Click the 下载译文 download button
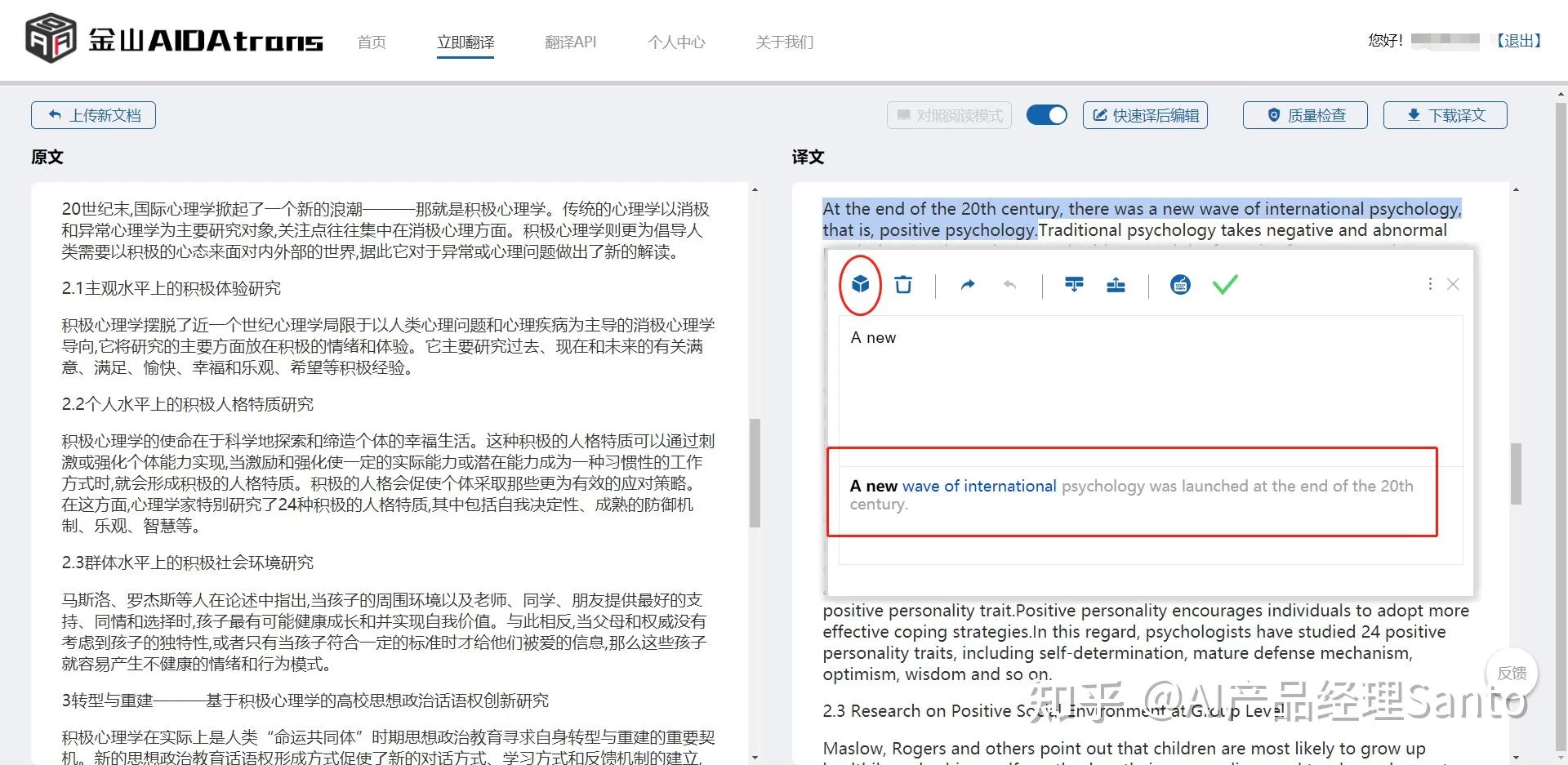Screen dimensions: 1568x765 click(1445, 115)
